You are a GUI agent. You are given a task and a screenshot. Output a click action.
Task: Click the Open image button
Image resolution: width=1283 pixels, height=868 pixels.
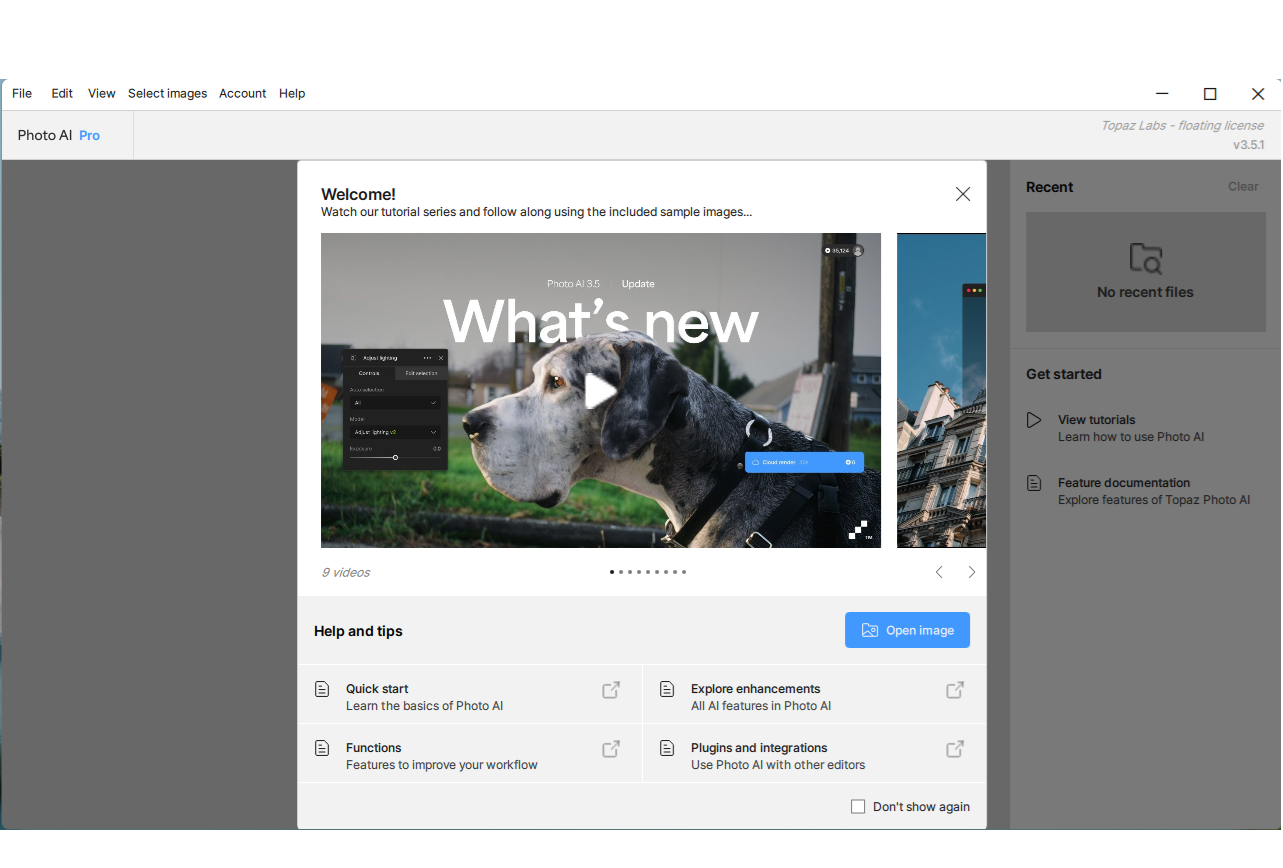coord(907,630)
